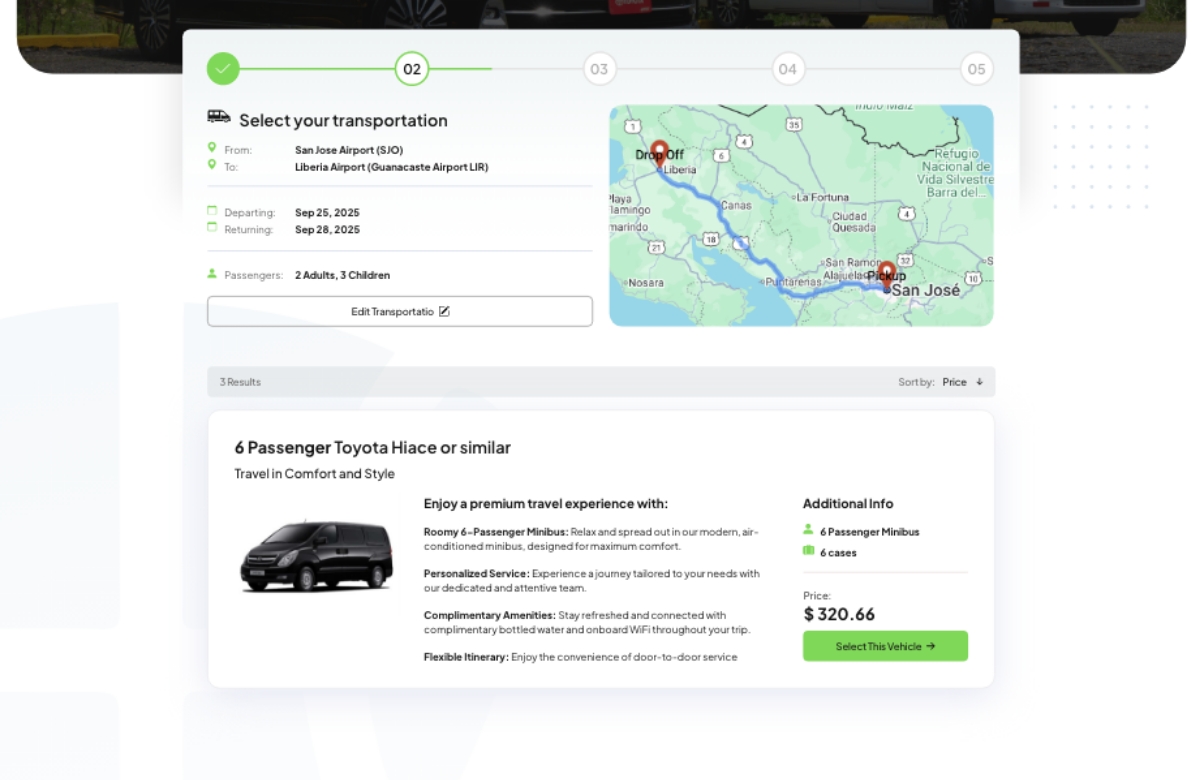Click the Sep 25, 2025 departing date
This screenshot has height=780, width=1200.
point(327,212)
